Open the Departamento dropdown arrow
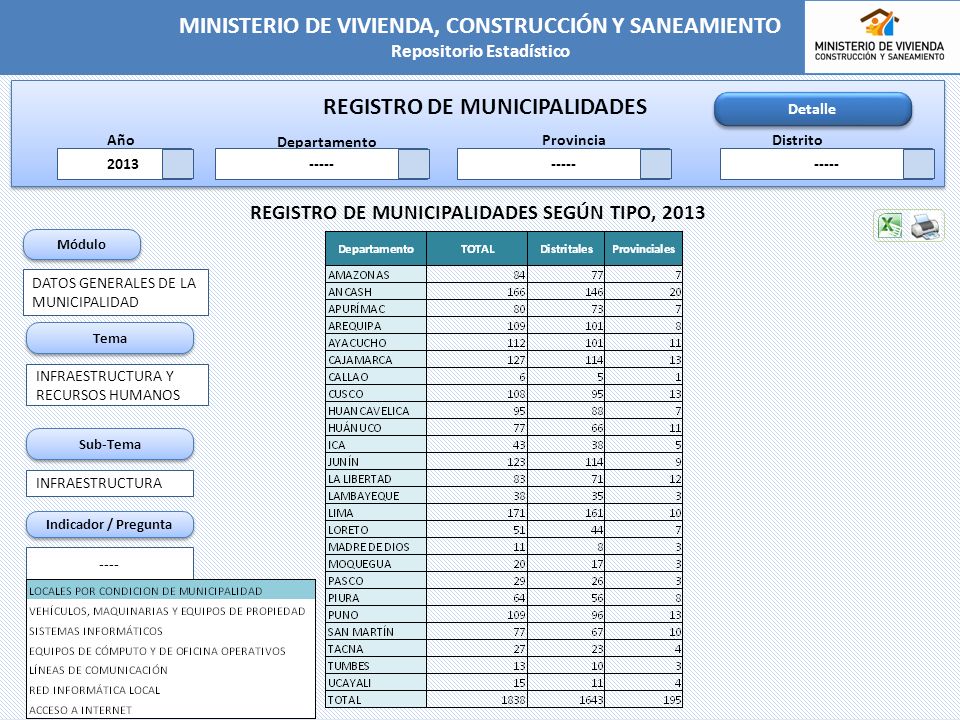The width and height of the screenshot is (960, 720). (414, 164)
